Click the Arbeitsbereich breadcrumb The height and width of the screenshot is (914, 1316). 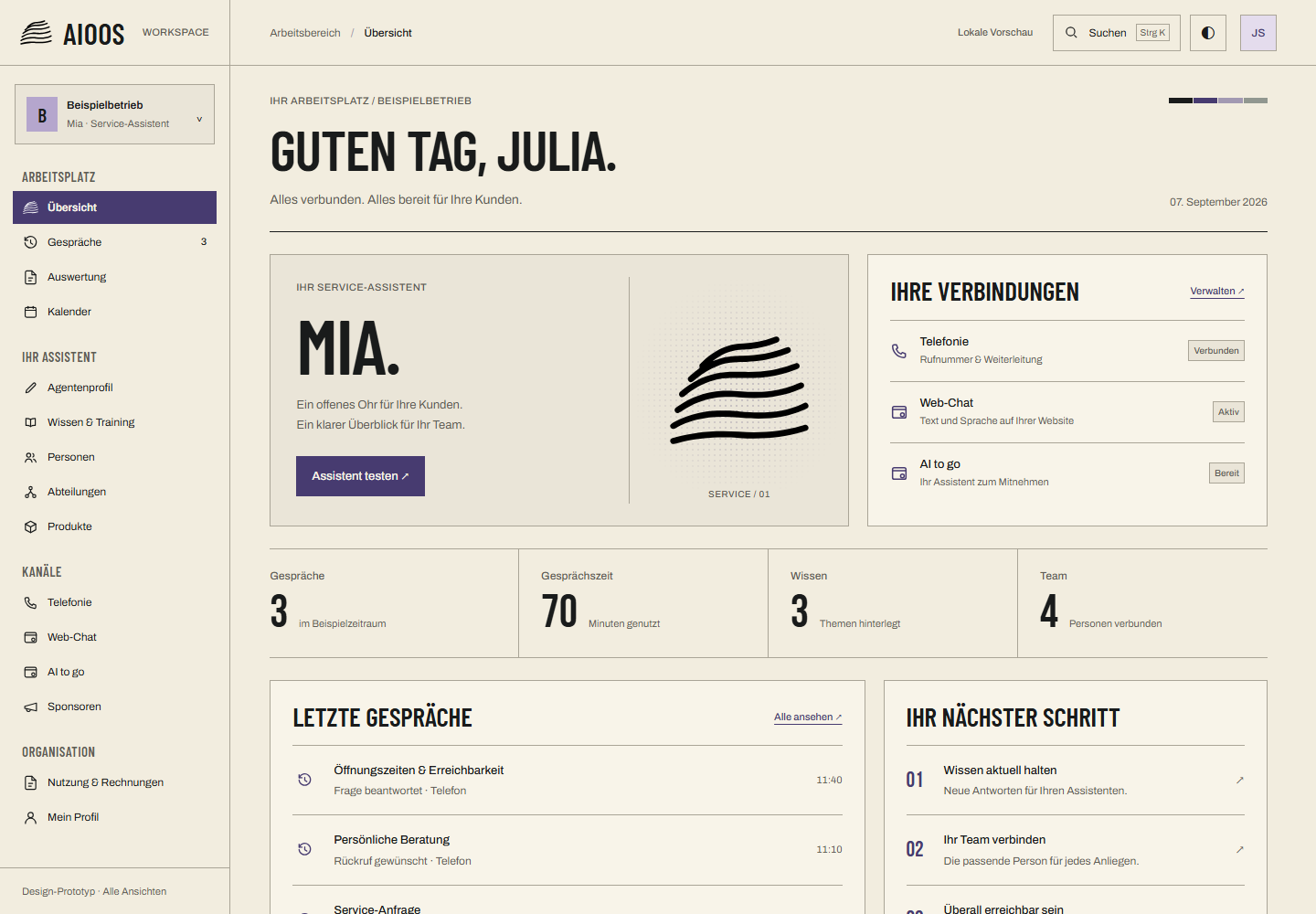[x=305, y=33]
